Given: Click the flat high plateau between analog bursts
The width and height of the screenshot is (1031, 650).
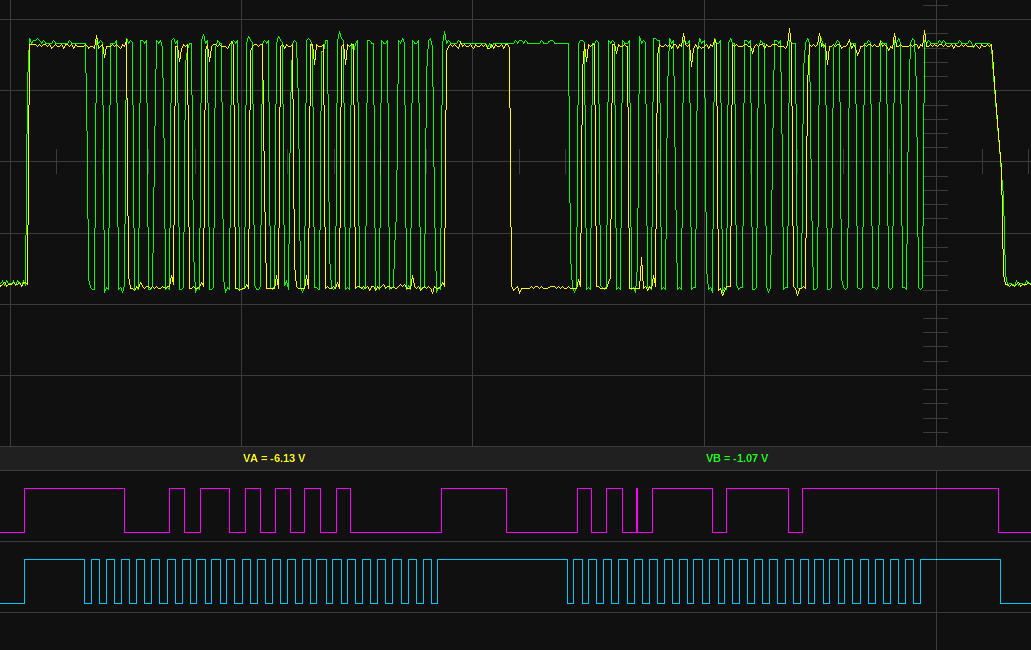Looking at the screenshot, I should tap(477, 45).
